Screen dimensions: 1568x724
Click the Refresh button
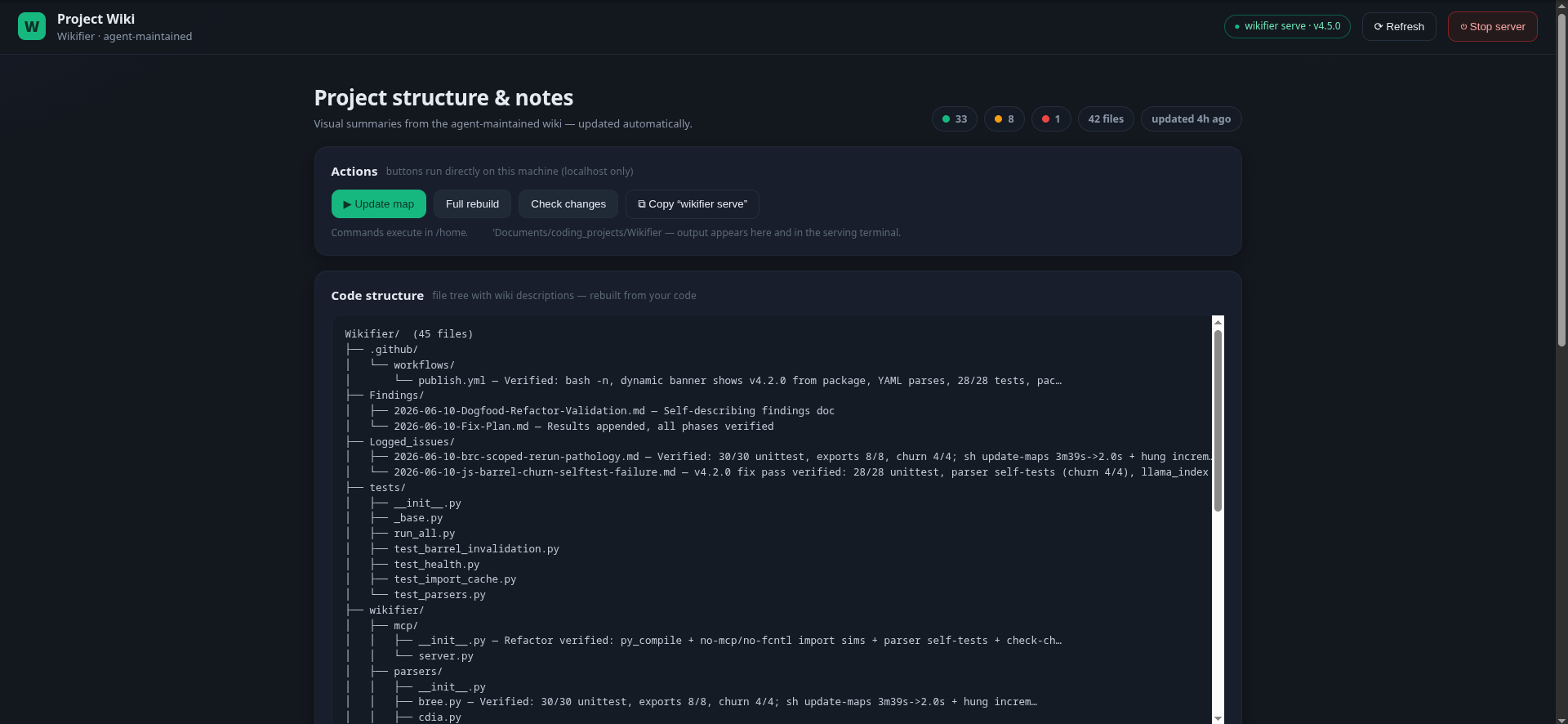[1399, 26]
